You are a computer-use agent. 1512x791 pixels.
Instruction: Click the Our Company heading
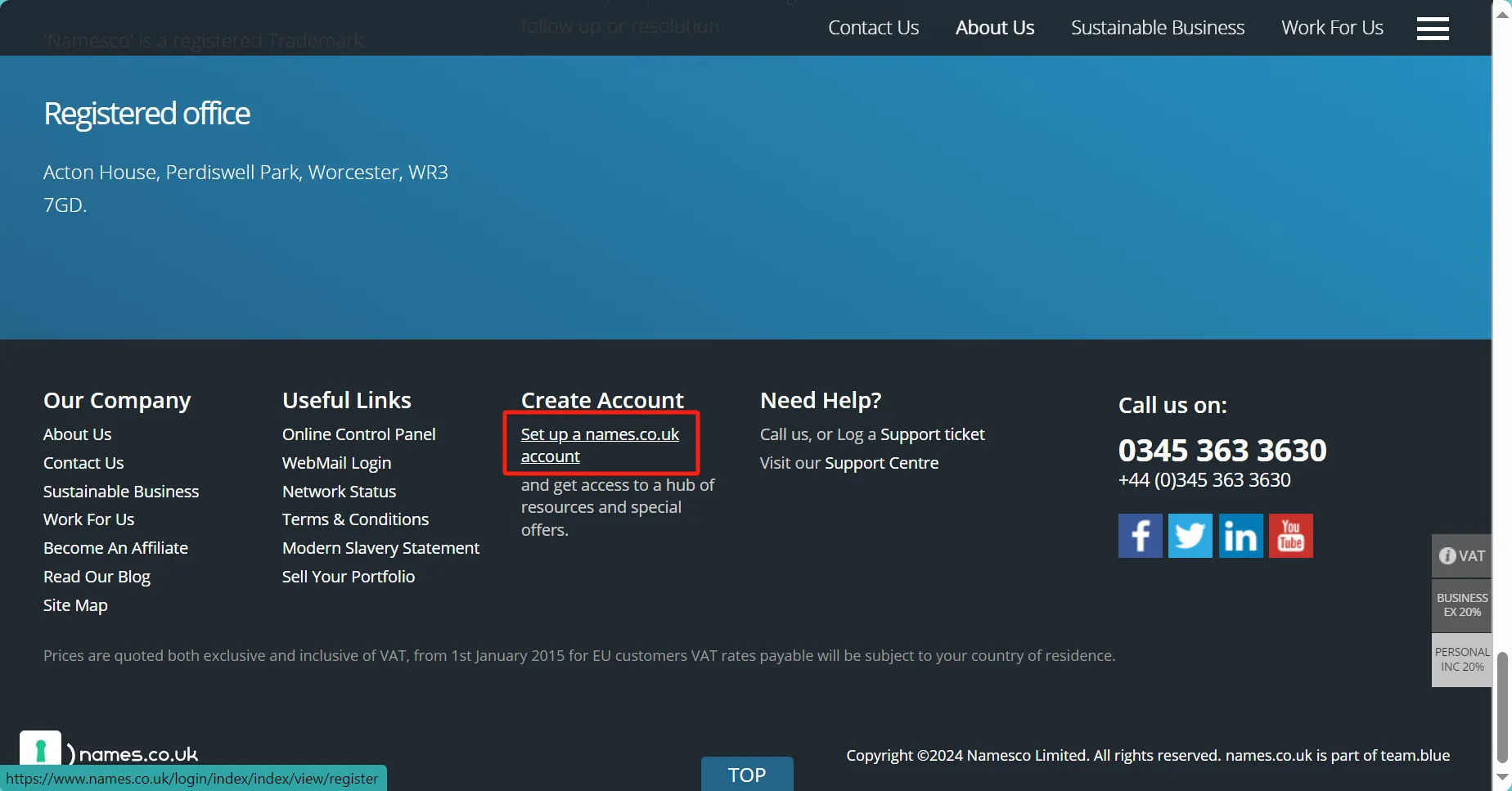[x=117, y=400]
